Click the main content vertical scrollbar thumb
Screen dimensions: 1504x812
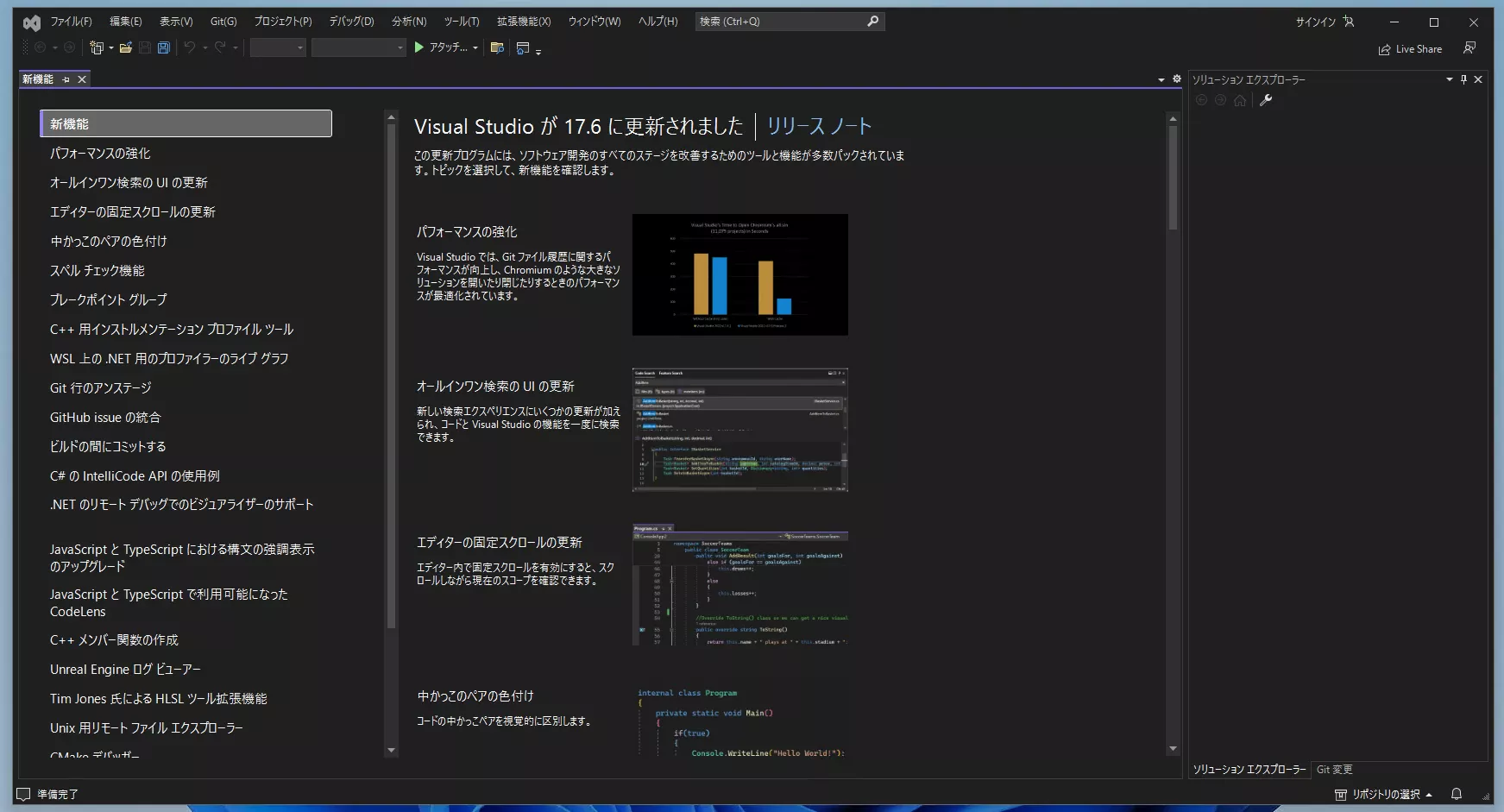(1173, 178)
